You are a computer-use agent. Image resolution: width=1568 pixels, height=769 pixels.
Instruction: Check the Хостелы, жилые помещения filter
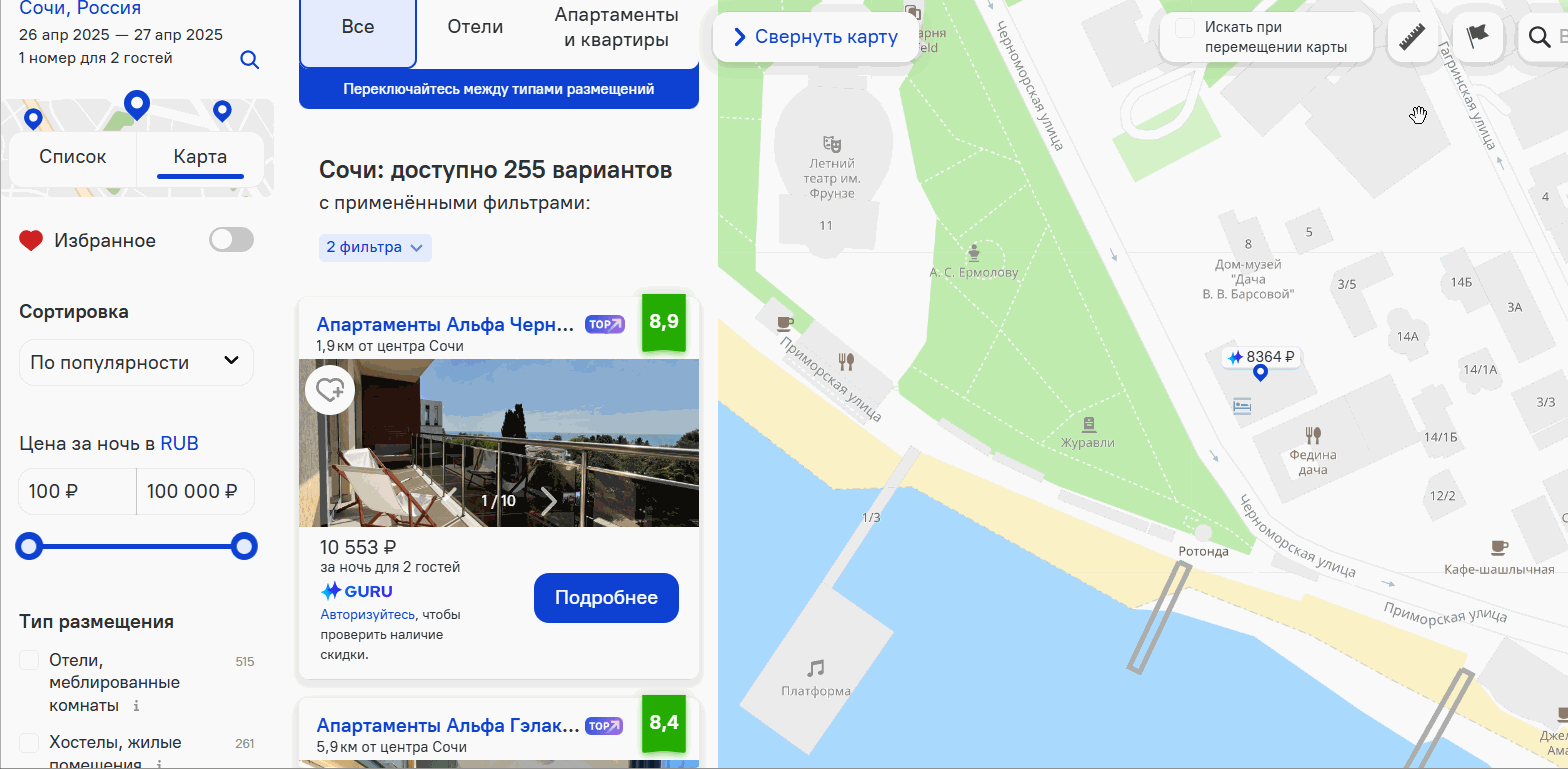(29, 743)
